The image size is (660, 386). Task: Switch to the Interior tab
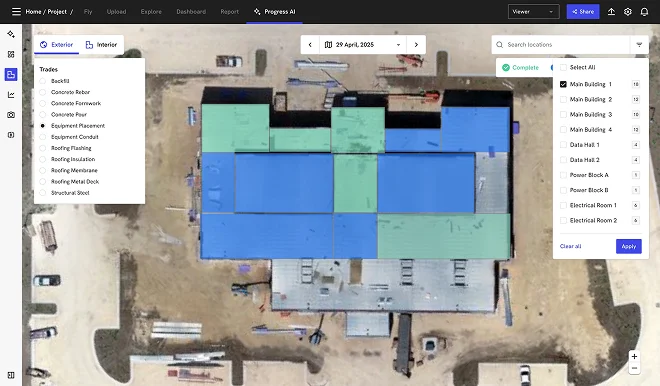[x=101, y=45]
